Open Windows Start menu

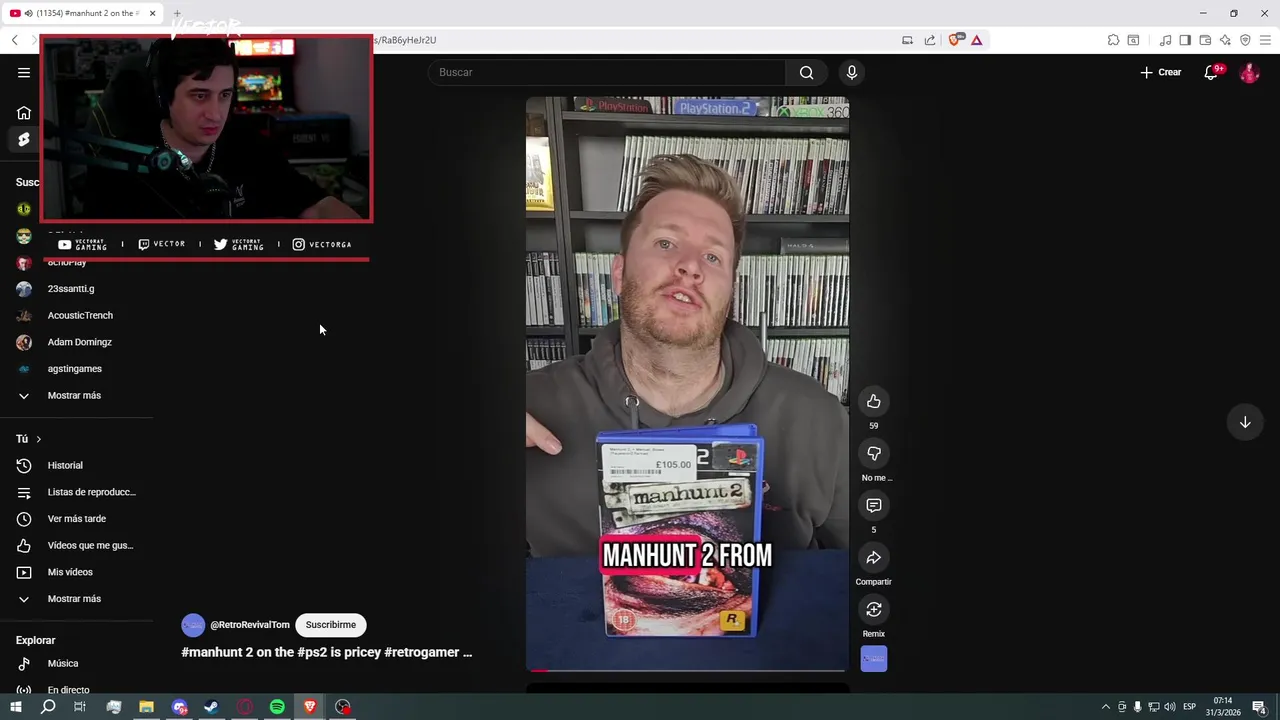pos(16,707)
